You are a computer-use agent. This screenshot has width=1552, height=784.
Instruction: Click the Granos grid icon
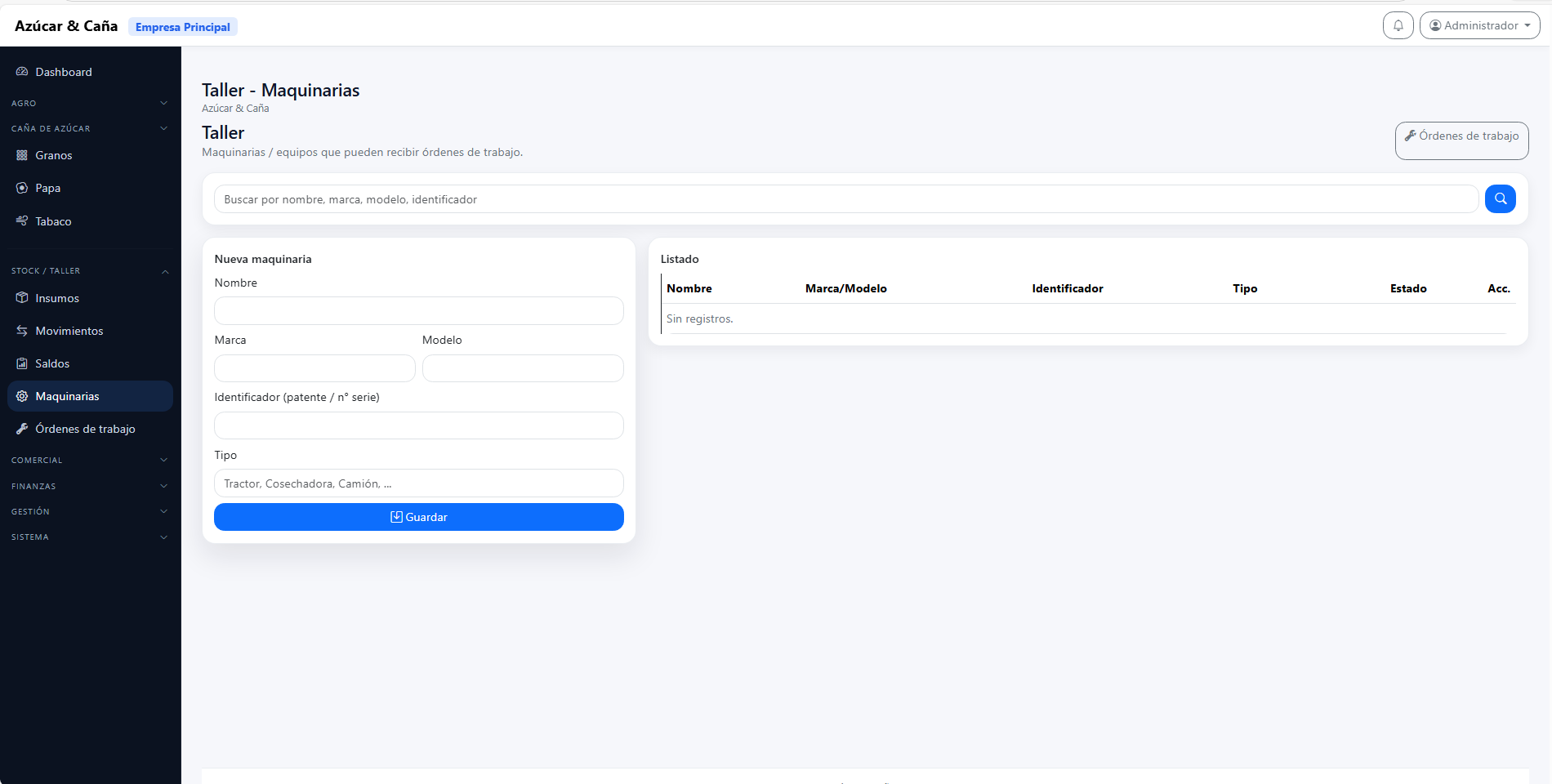[22, 155]
